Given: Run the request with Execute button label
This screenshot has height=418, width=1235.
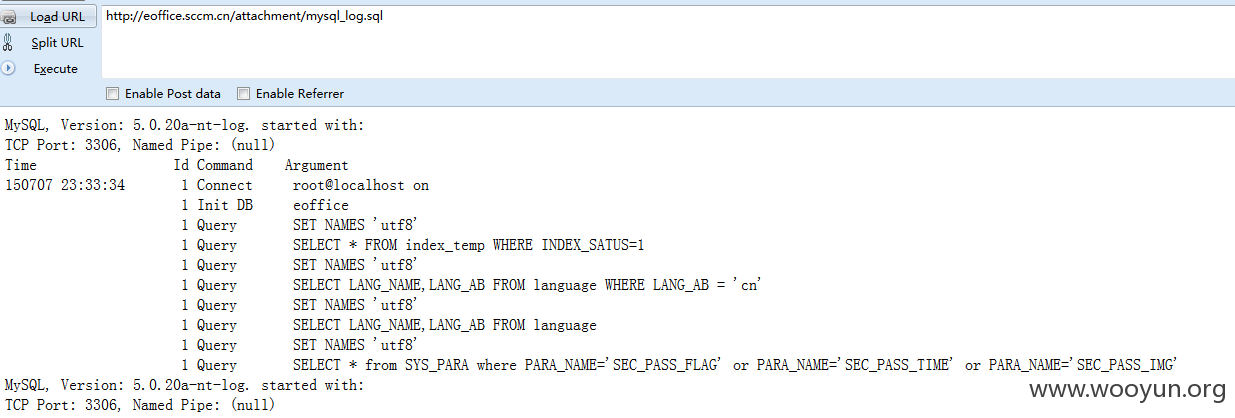Looking at the screenshot, I should 56,69.
